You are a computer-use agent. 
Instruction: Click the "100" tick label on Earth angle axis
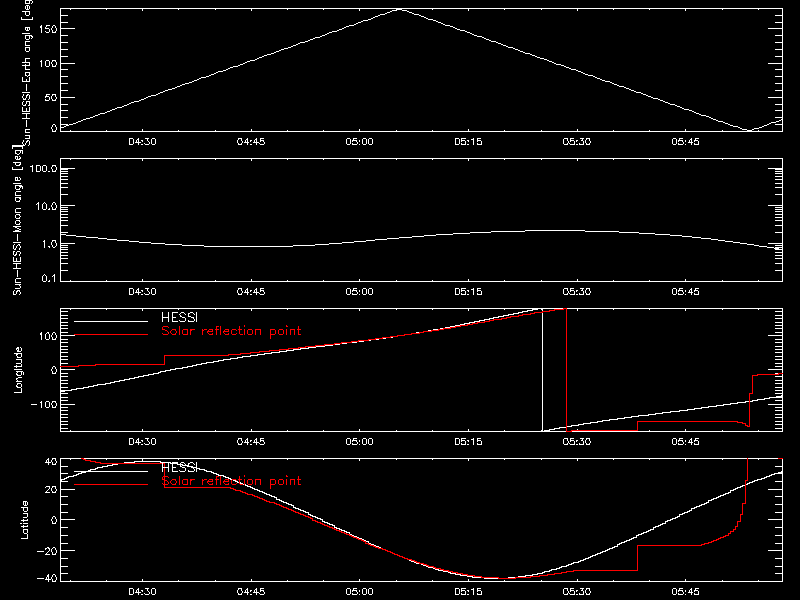click(x=48, y=63)
